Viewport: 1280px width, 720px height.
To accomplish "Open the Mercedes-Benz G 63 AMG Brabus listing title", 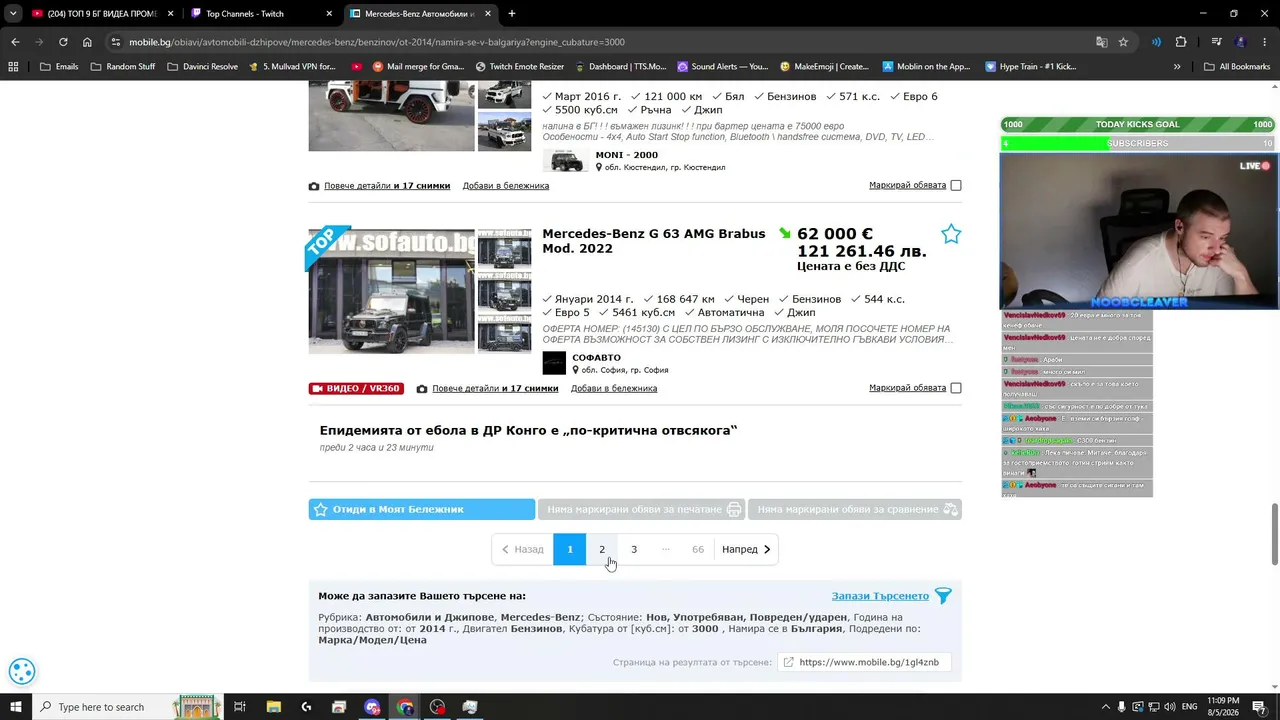I will click(x=654, y=241).
